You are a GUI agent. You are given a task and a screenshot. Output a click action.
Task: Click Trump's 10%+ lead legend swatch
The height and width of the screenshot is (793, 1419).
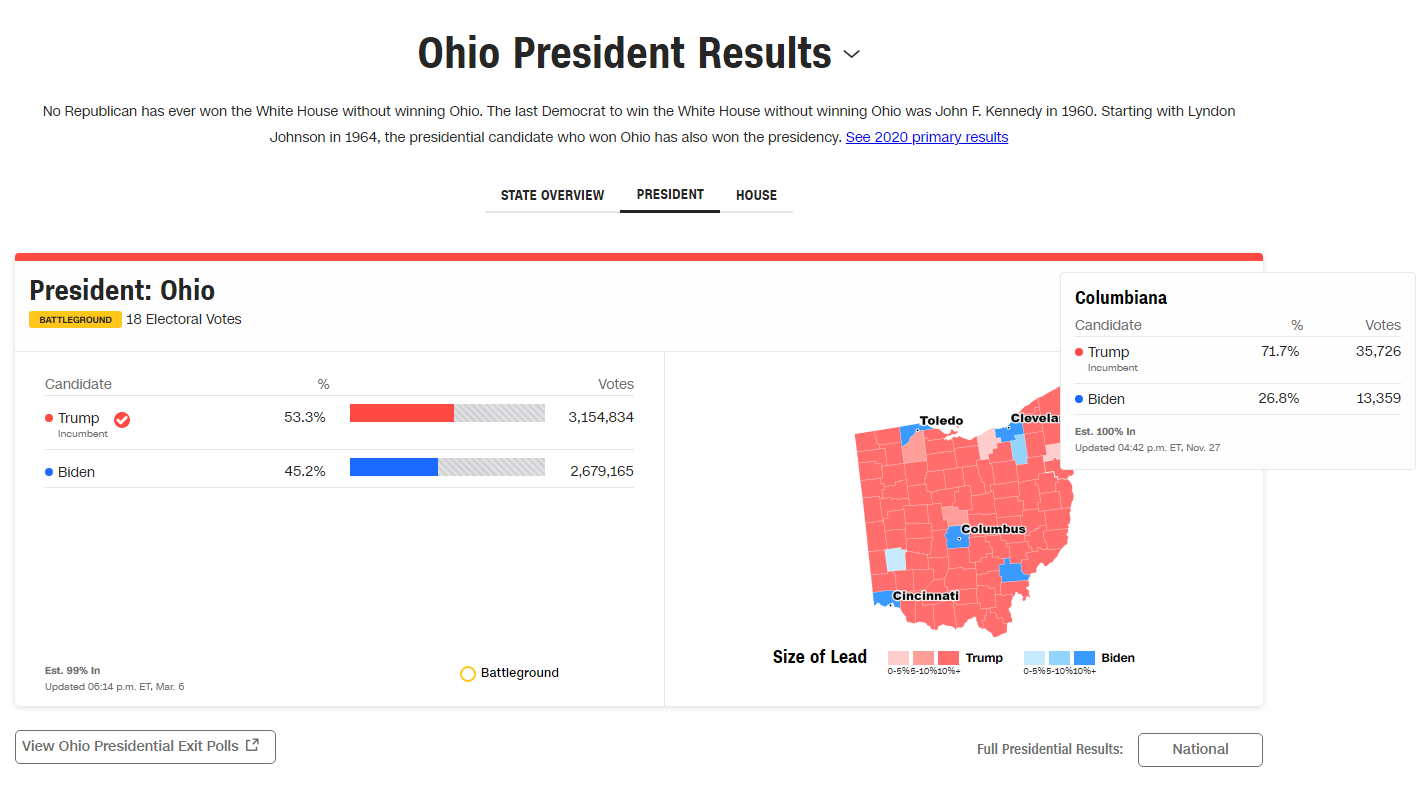tap(948, 658)
